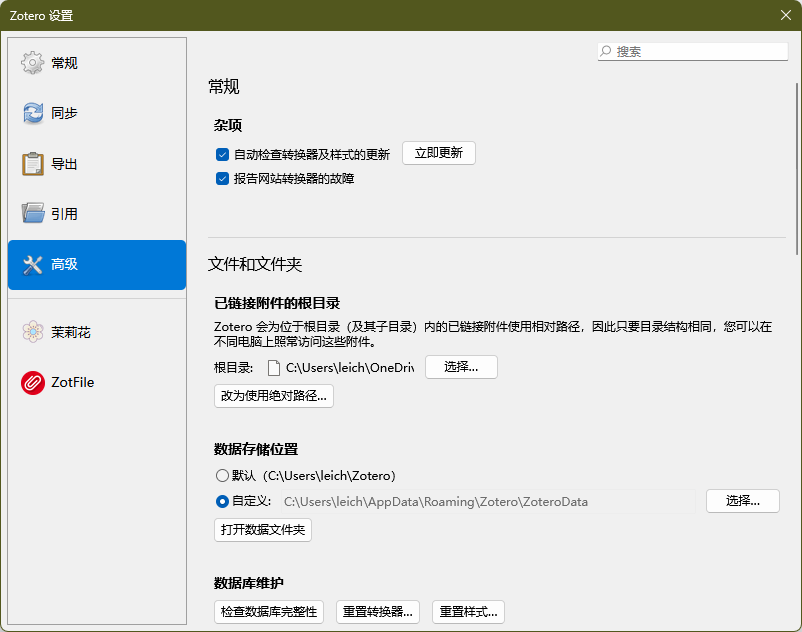Click 选择... for custom data directory
Viewport: 802px width, 632px height.
point(743,501)
